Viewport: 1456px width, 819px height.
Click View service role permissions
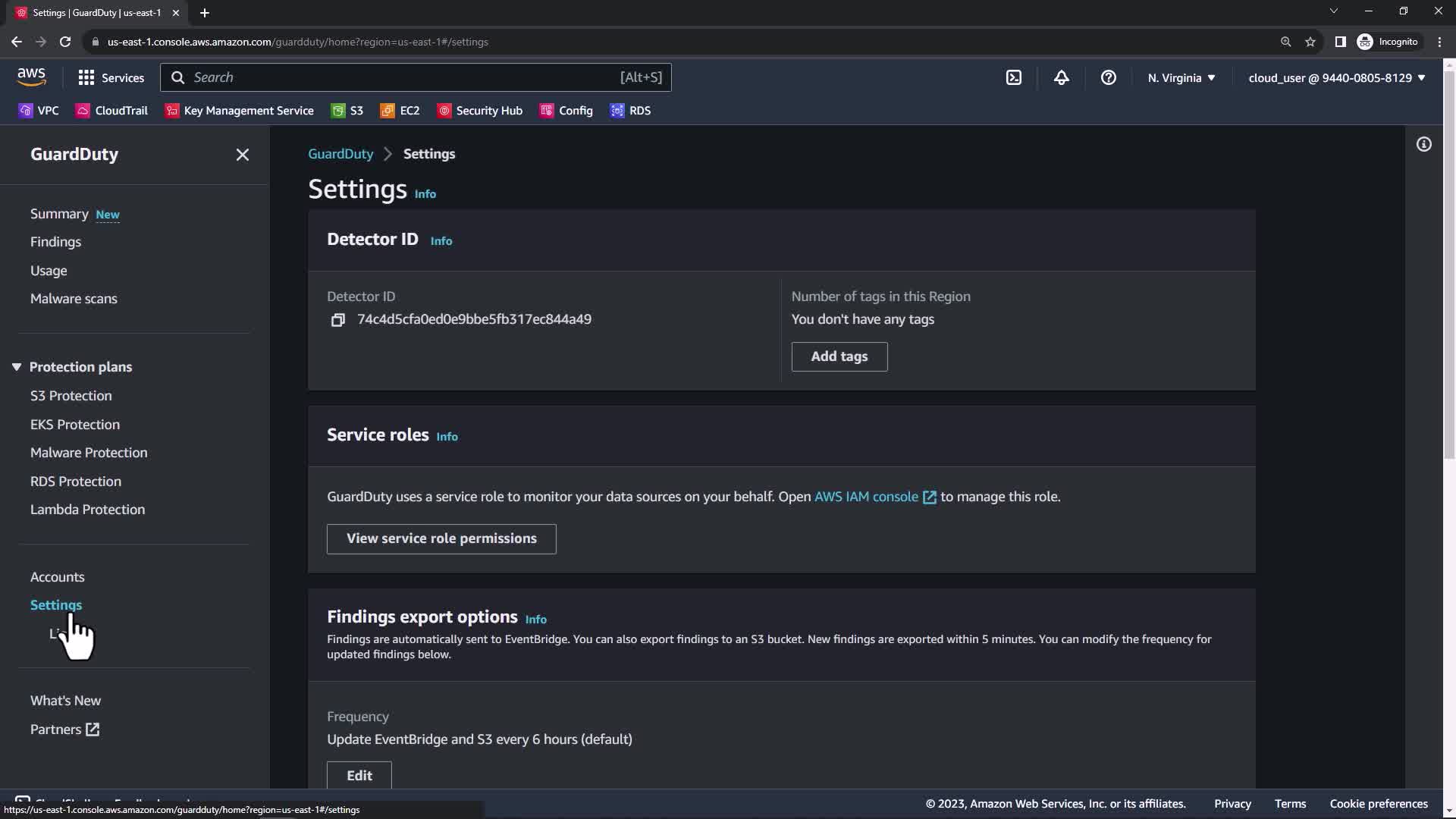tap(441, 538)
